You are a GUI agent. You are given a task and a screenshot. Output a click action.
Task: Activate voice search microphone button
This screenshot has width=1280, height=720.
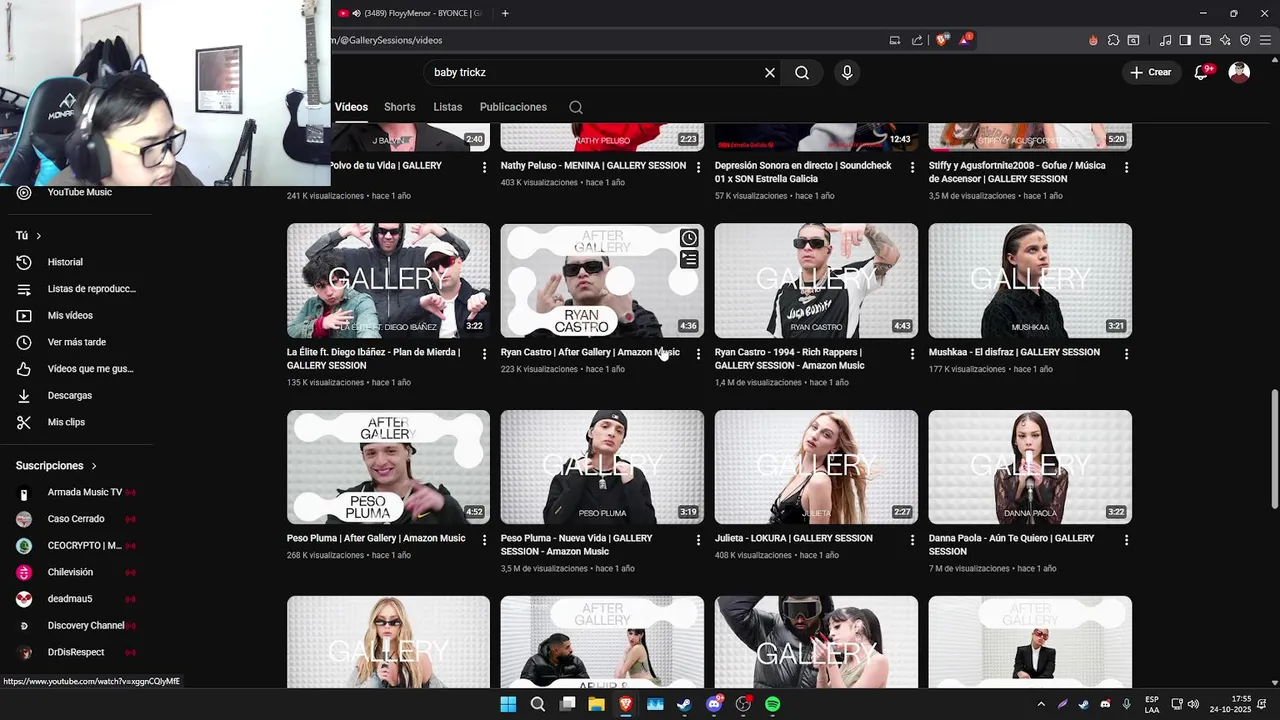847,73
